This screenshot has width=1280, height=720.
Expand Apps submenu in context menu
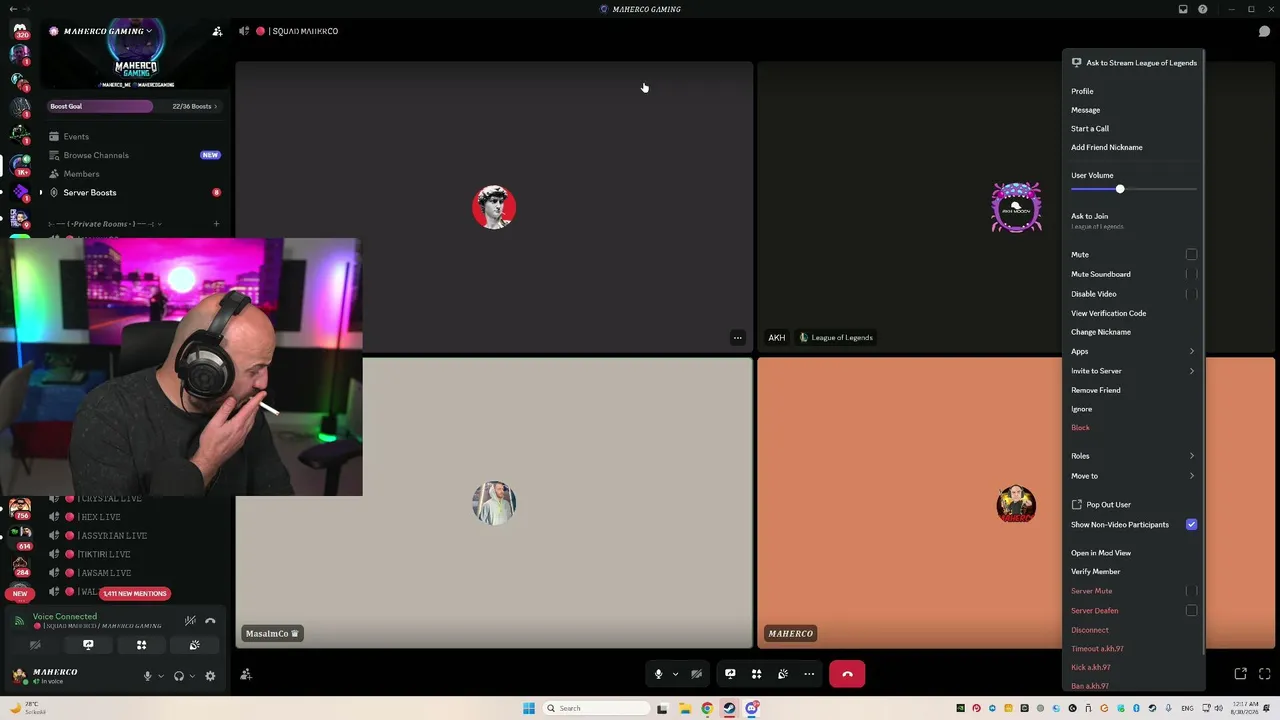coord(1133,351)
